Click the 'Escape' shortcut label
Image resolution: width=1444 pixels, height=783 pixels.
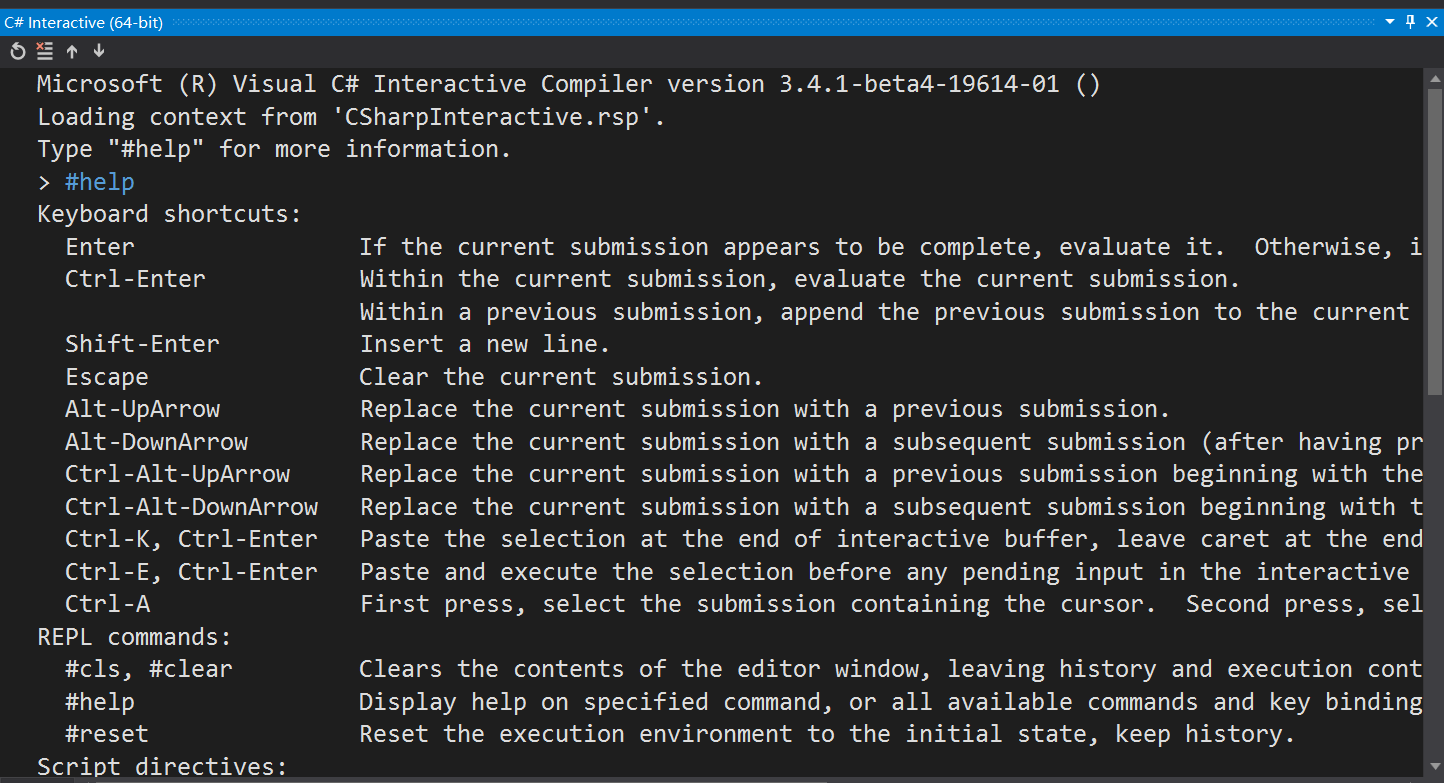click(x=107, y=377)
